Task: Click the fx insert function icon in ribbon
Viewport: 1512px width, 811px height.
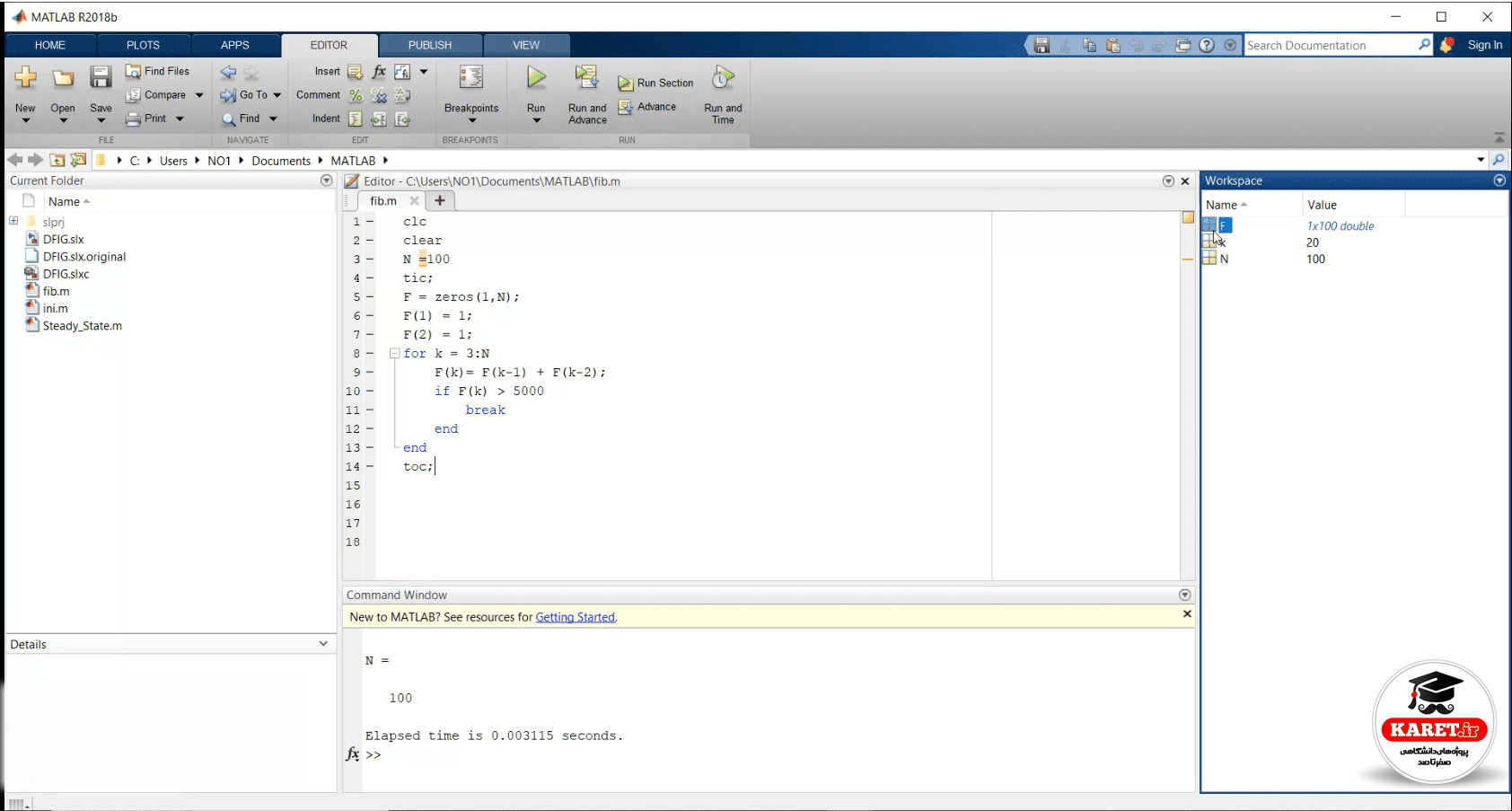Action: (379, 72)
